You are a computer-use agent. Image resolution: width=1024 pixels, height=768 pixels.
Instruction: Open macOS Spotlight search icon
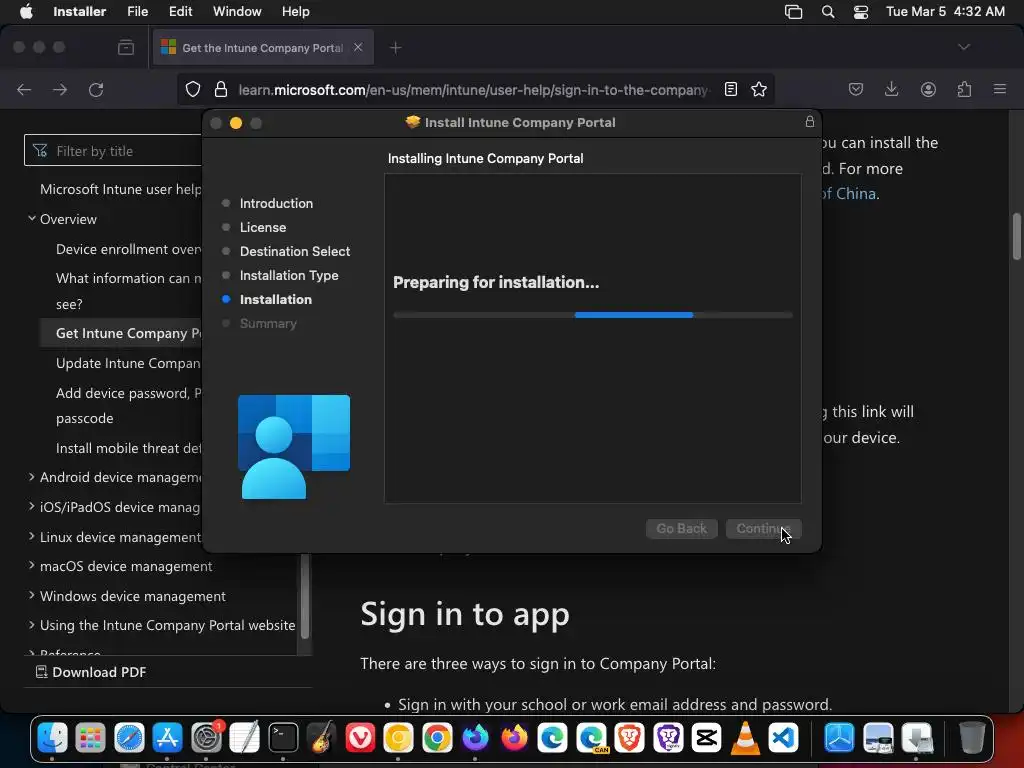point(827,12)
